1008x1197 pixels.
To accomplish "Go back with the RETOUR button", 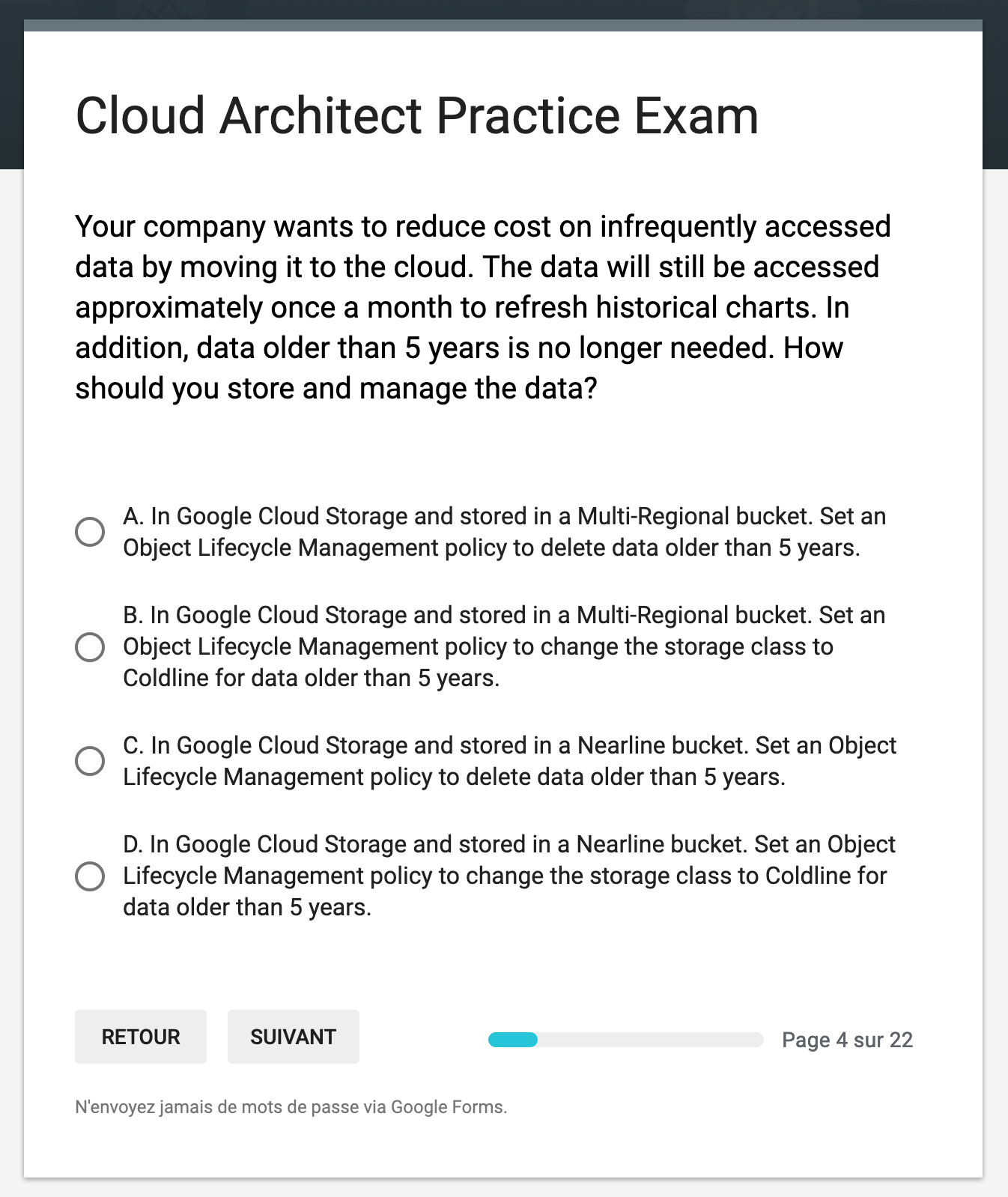I will point(141,1037).
